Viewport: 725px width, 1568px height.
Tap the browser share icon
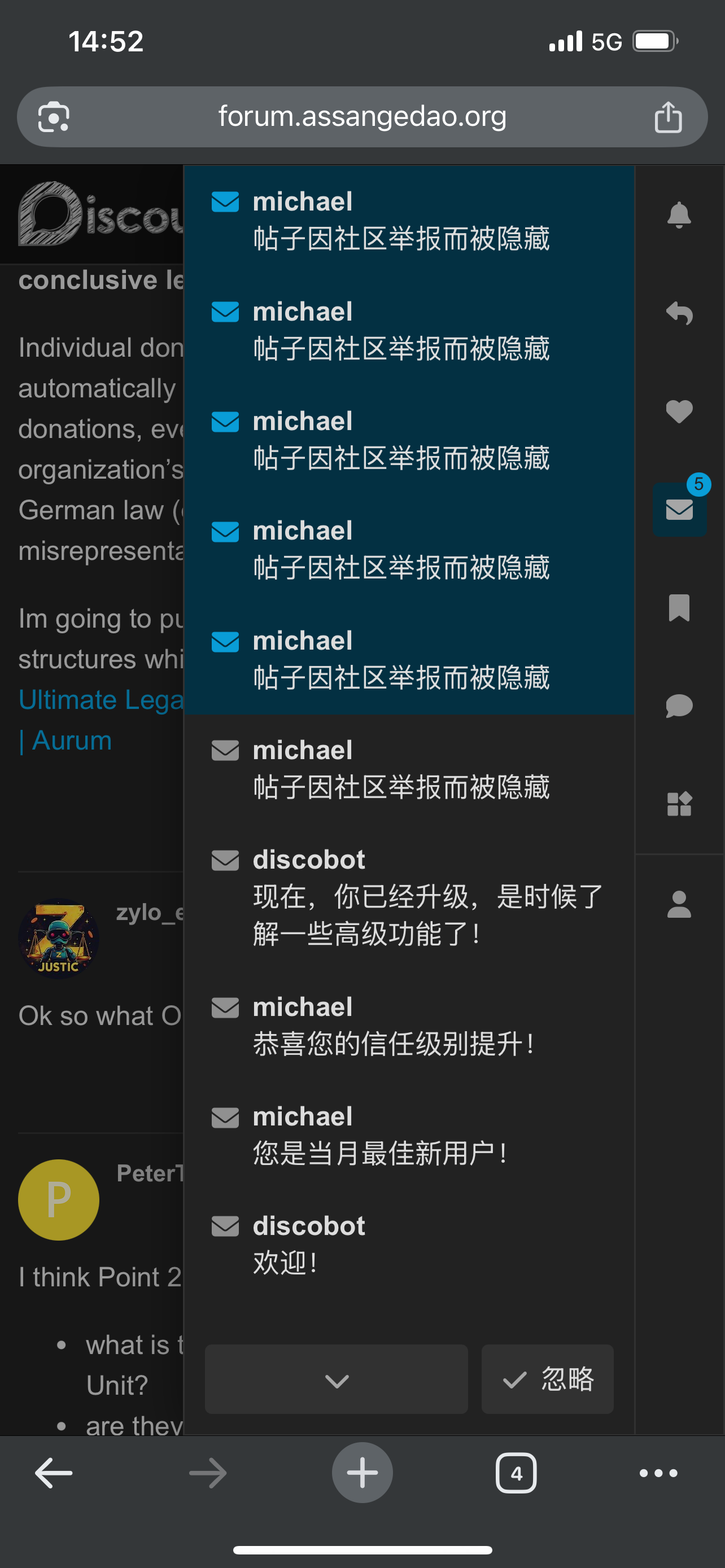coord(668,117)
